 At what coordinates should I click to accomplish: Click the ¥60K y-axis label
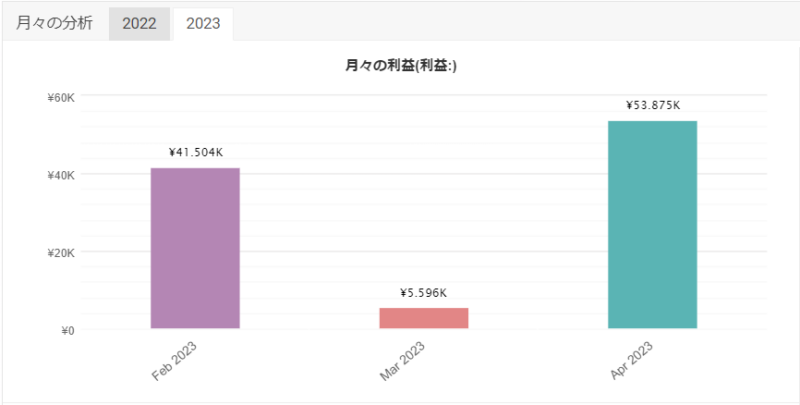[61, 97]
